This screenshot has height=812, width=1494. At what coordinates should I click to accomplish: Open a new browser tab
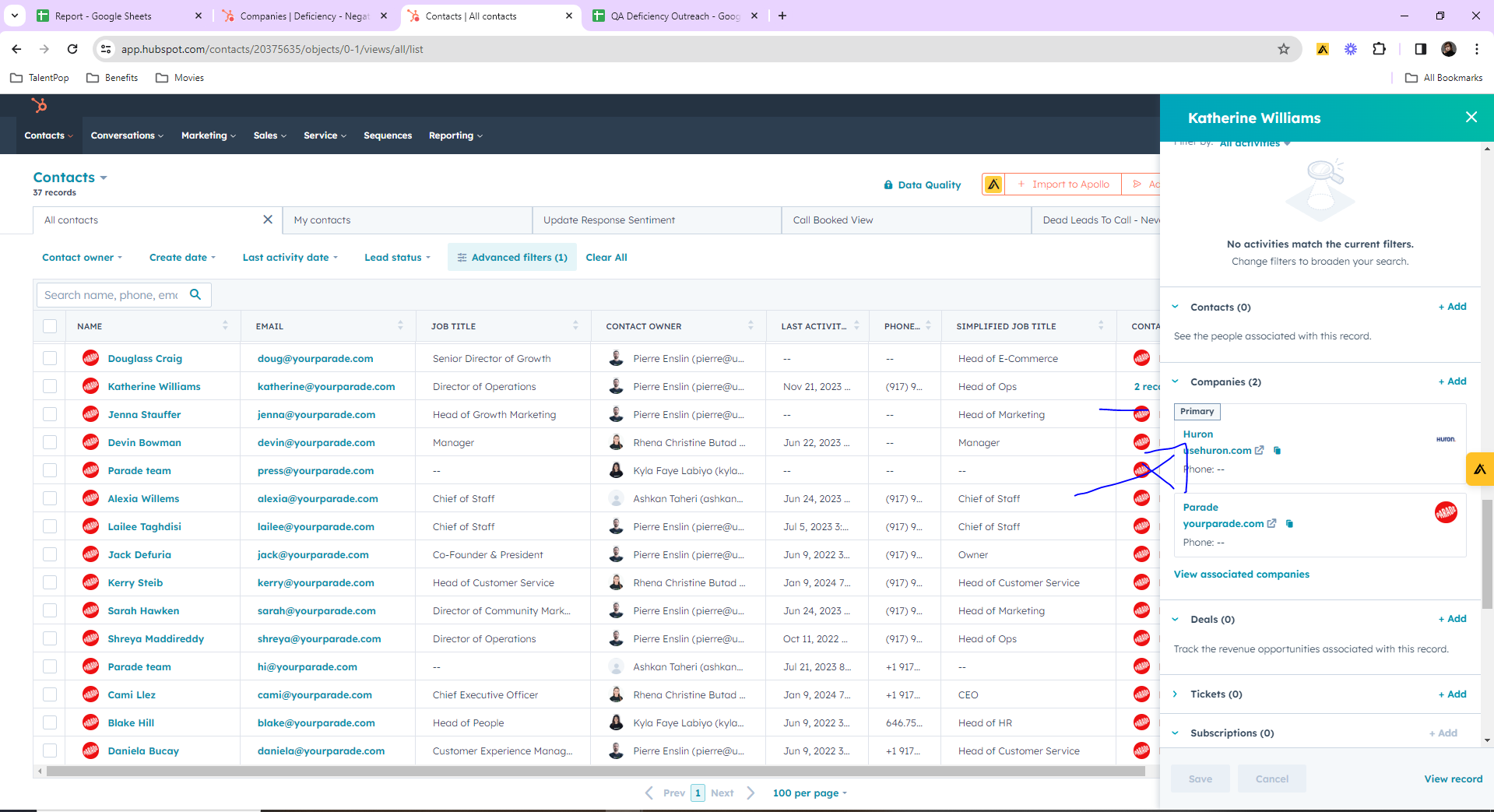click(x=782, y=16)
